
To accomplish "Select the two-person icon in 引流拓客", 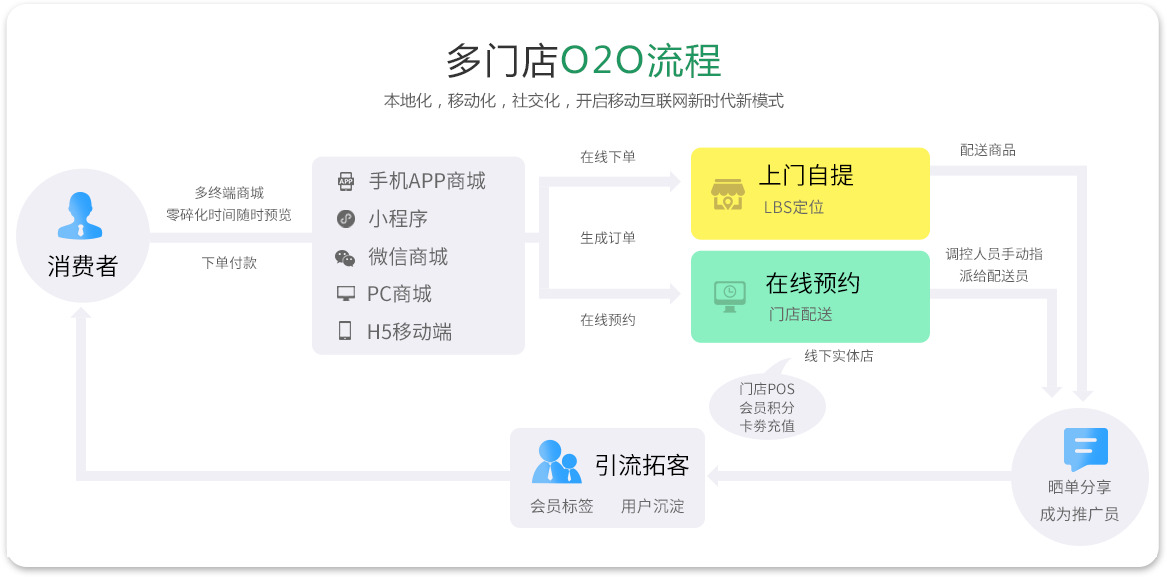I will point(556,460).
